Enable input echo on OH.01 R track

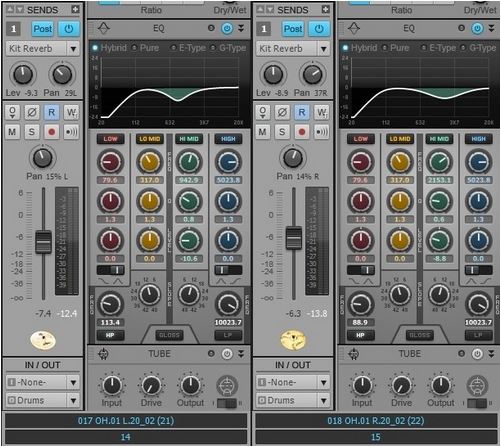click(x=322, y=132)
